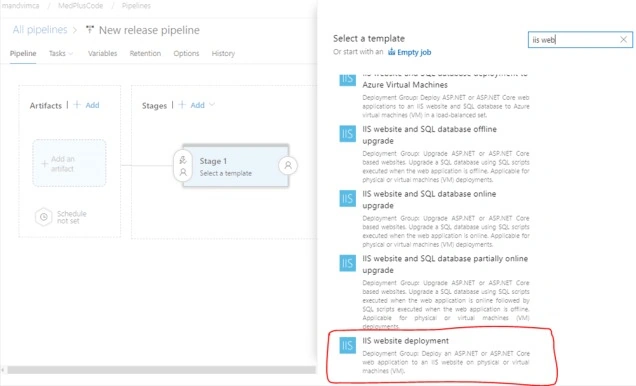Open the Tasks tab
The width and height of the screenshot is (636, 386).
pyautogui.click(x=57, y=54)
